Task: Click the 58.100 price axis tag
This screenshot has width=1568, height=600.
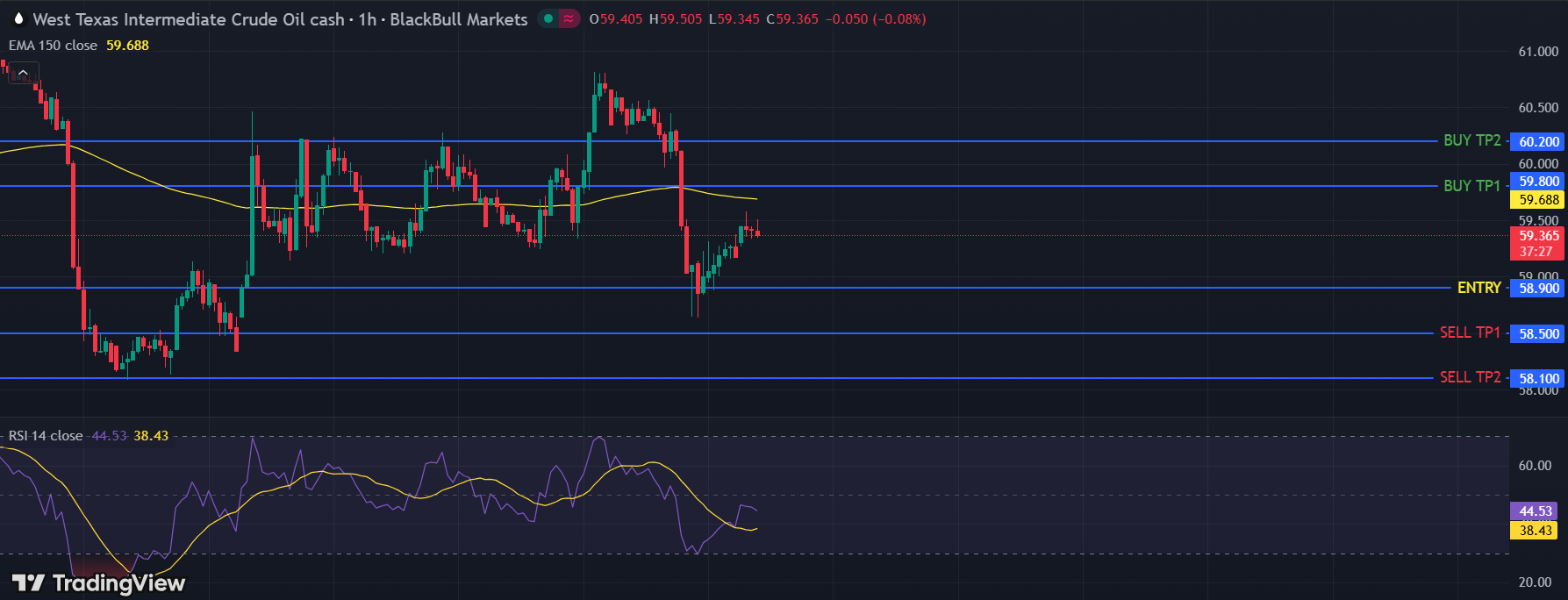Action: pyautogui.click(x=1538, y=379)
